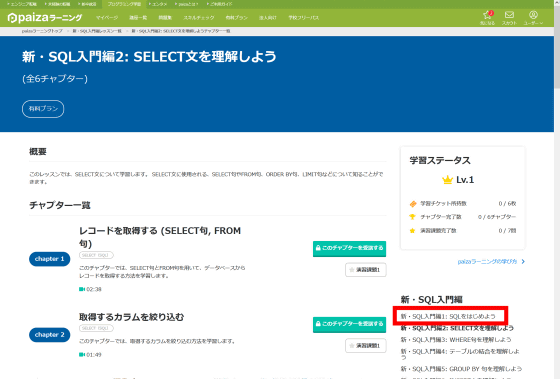Click the chapter 2 badge
Image resolution: width=560 pixels, height=379 pixels.
click(x=49, y=335)
